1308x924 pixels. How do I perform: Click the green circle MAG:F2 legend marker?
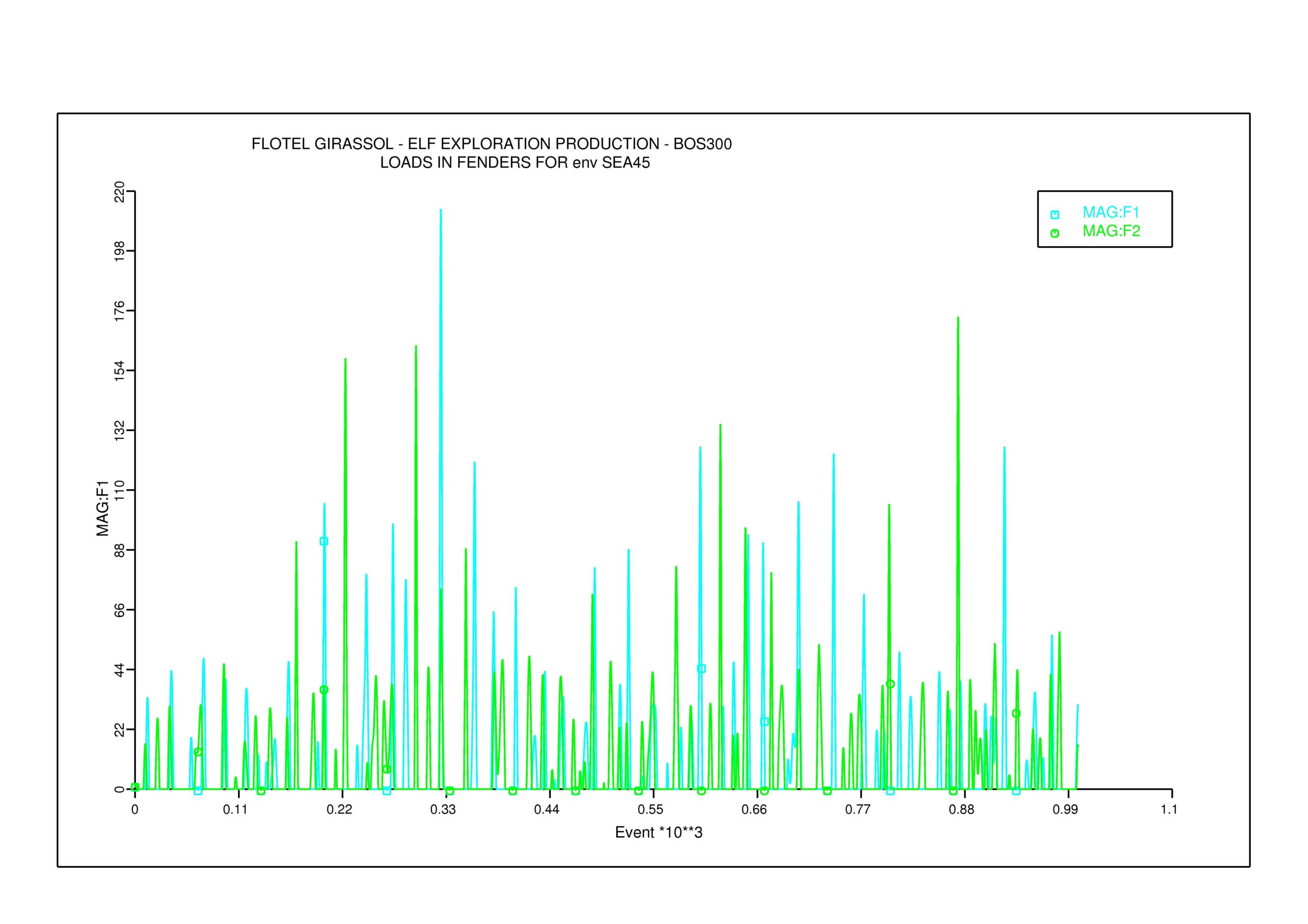click(x=1055, y=233)
